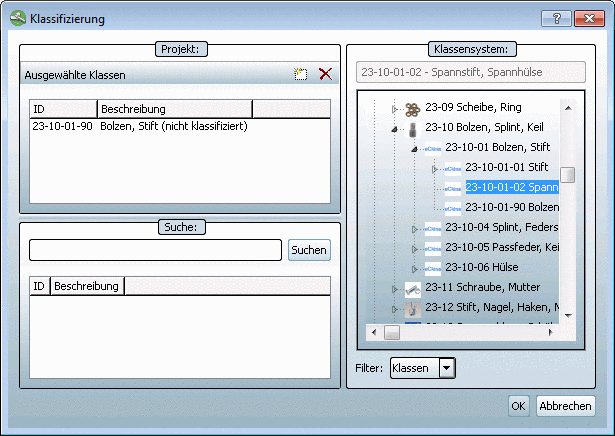Screen dimensions: 615x436
Task: Expand the 23-09 Scheibe, Ring node
Action: click(x=395, y=109)
